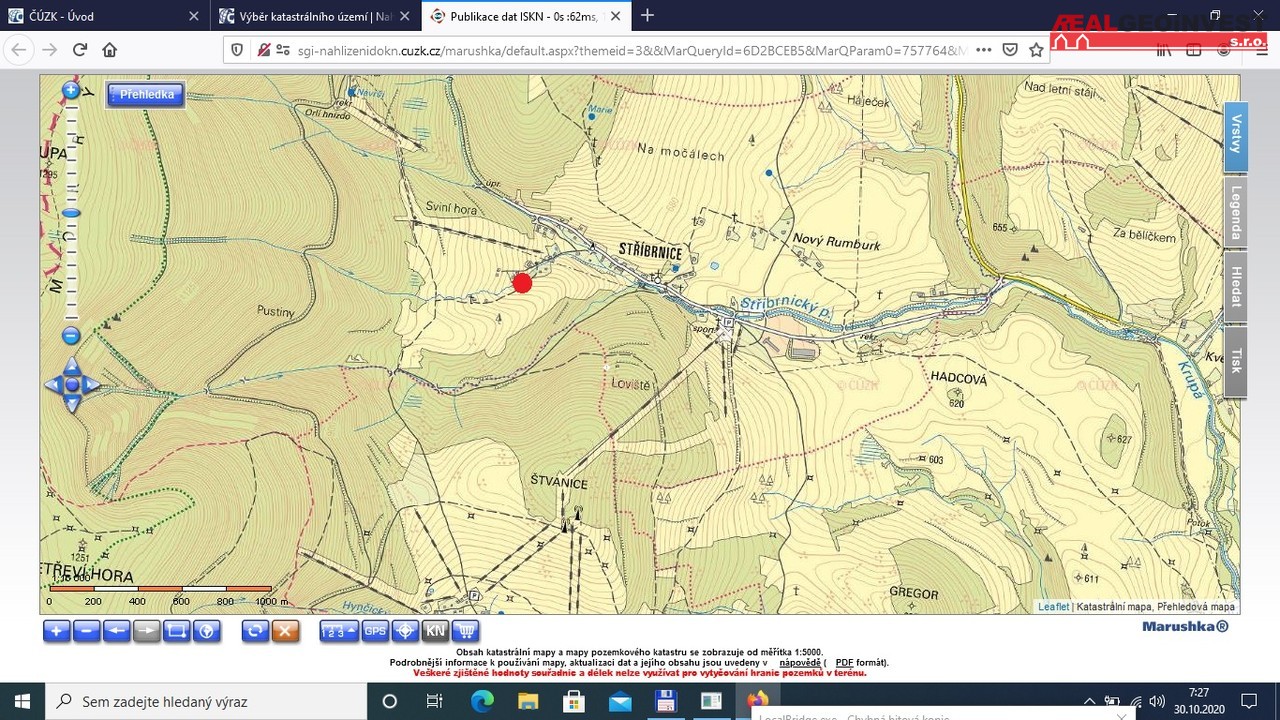Pan map up with the navigation pad

(72, 367)
